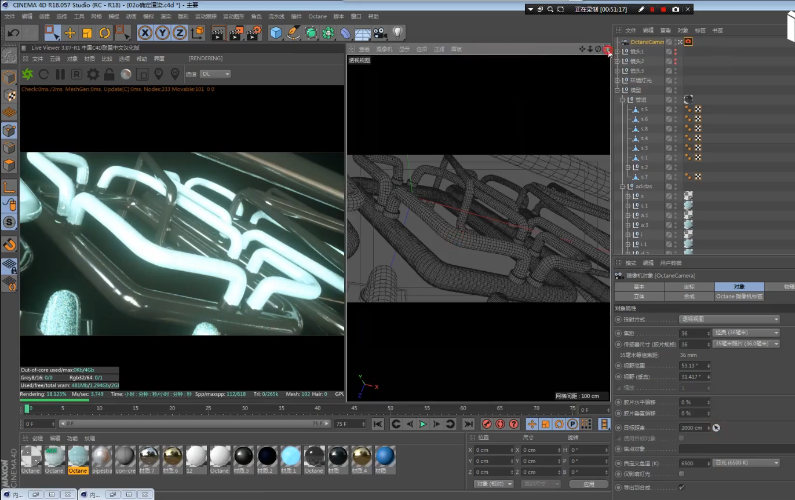The width and height of the screenshot is (795, 500).
Task: Pause the Live Viewer render
Action: click(x=60, y=74)
